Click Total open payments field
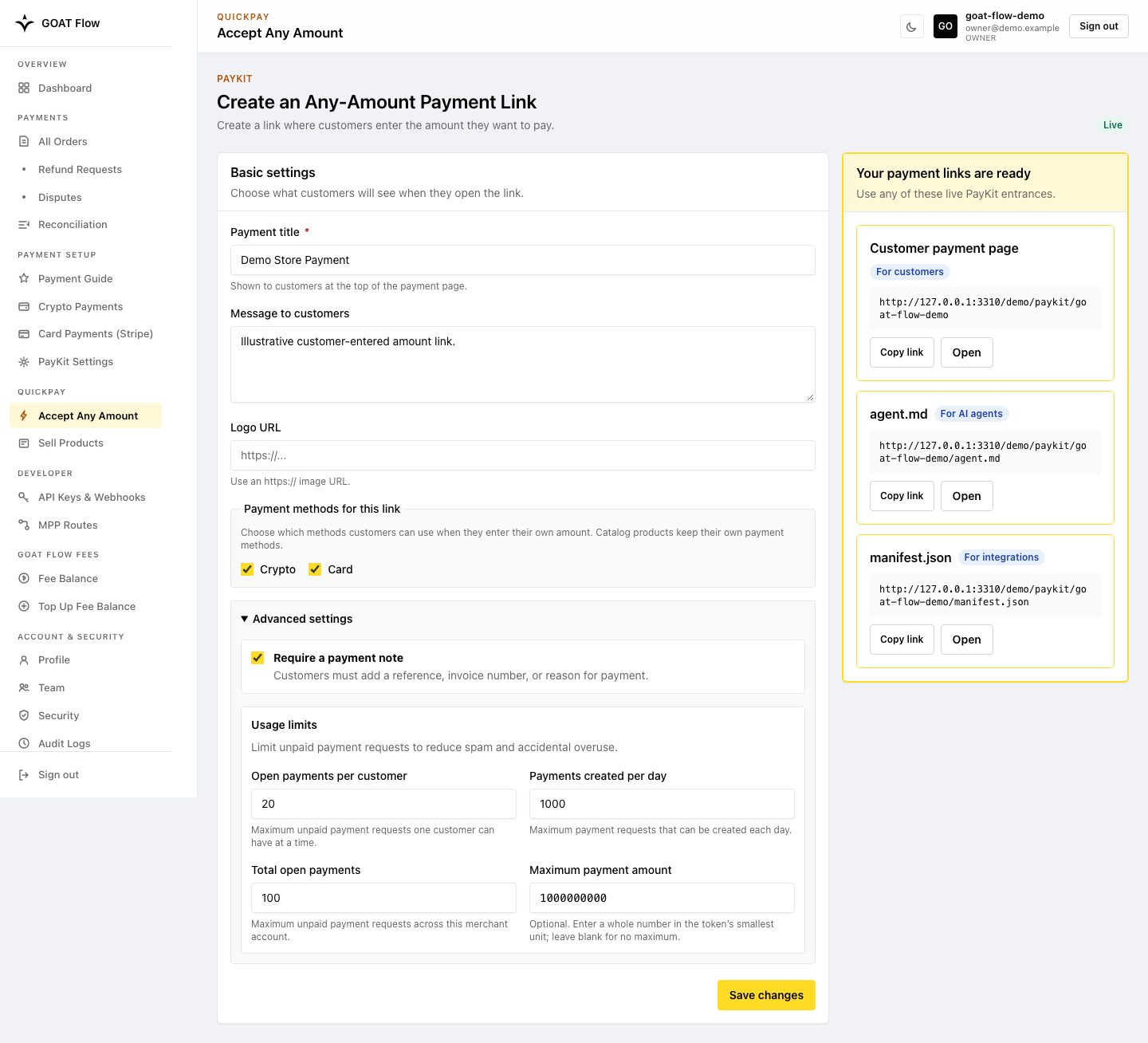The width and height of the screenshot is (1148, 1043). pyautogui.click(x=383, y=898)
